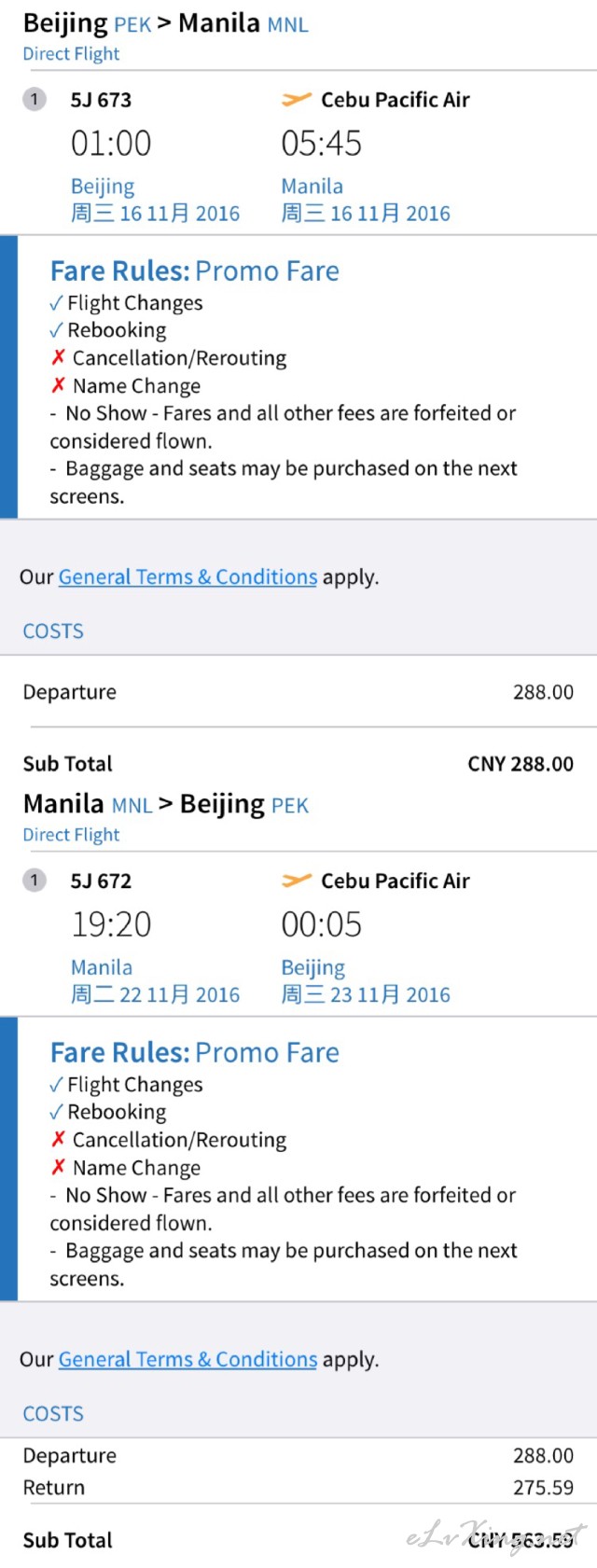Click the 01:00 departure time from Beijing
Screen dimensions: 597x1568
click(x=111, y=144)
